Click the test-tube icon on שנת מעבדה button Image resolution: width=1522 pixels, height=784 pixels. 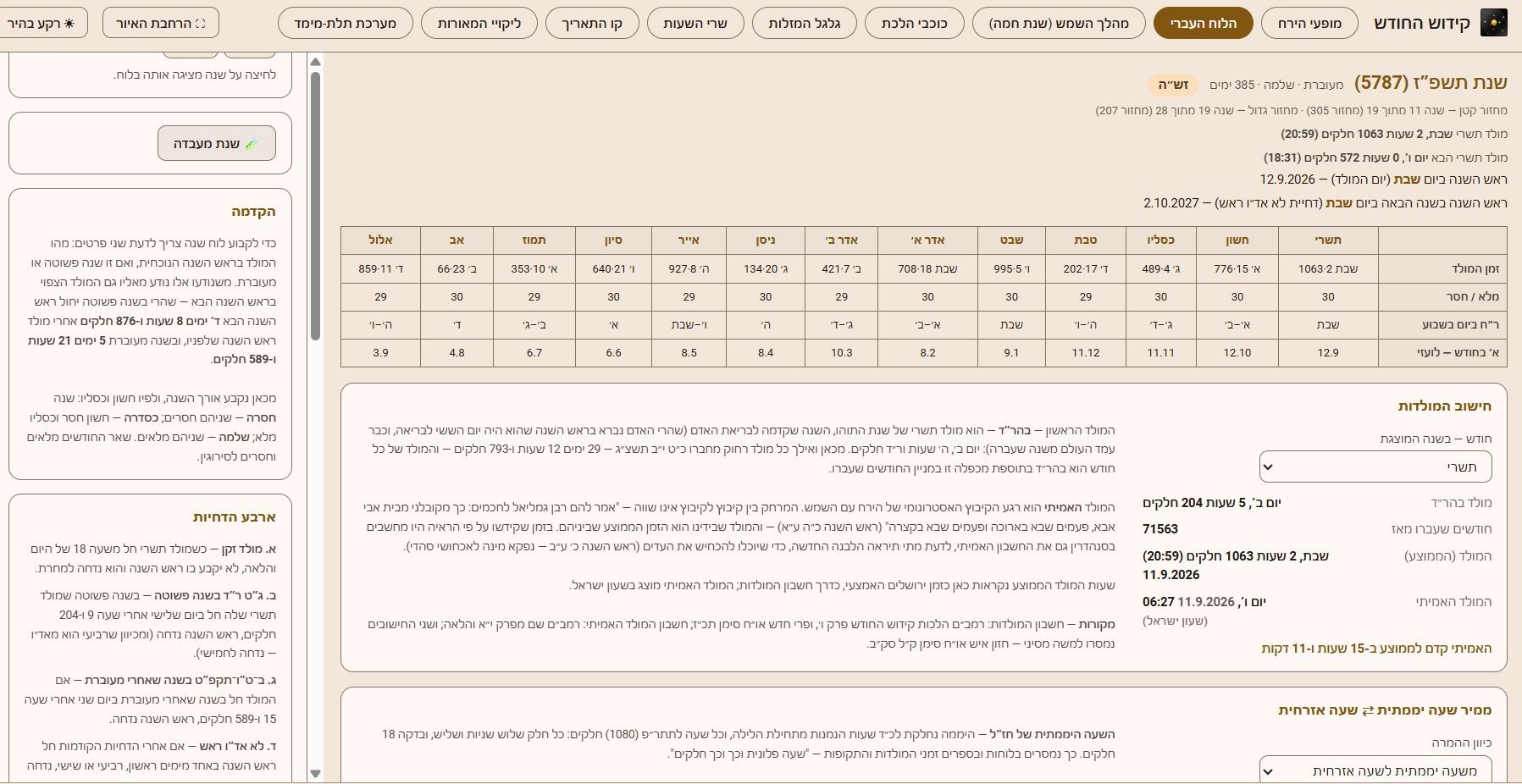(x=252, y=144)
